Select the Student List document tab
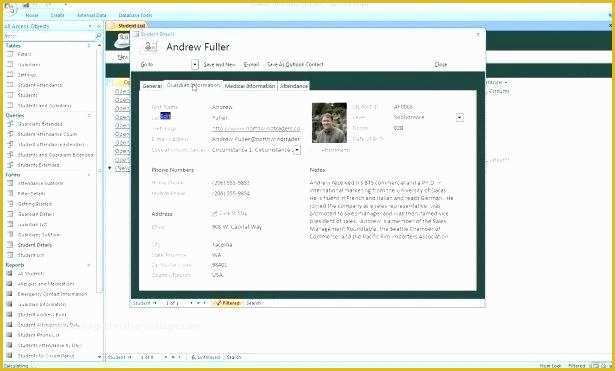615x371 pixels. click(x=128, y=25)
